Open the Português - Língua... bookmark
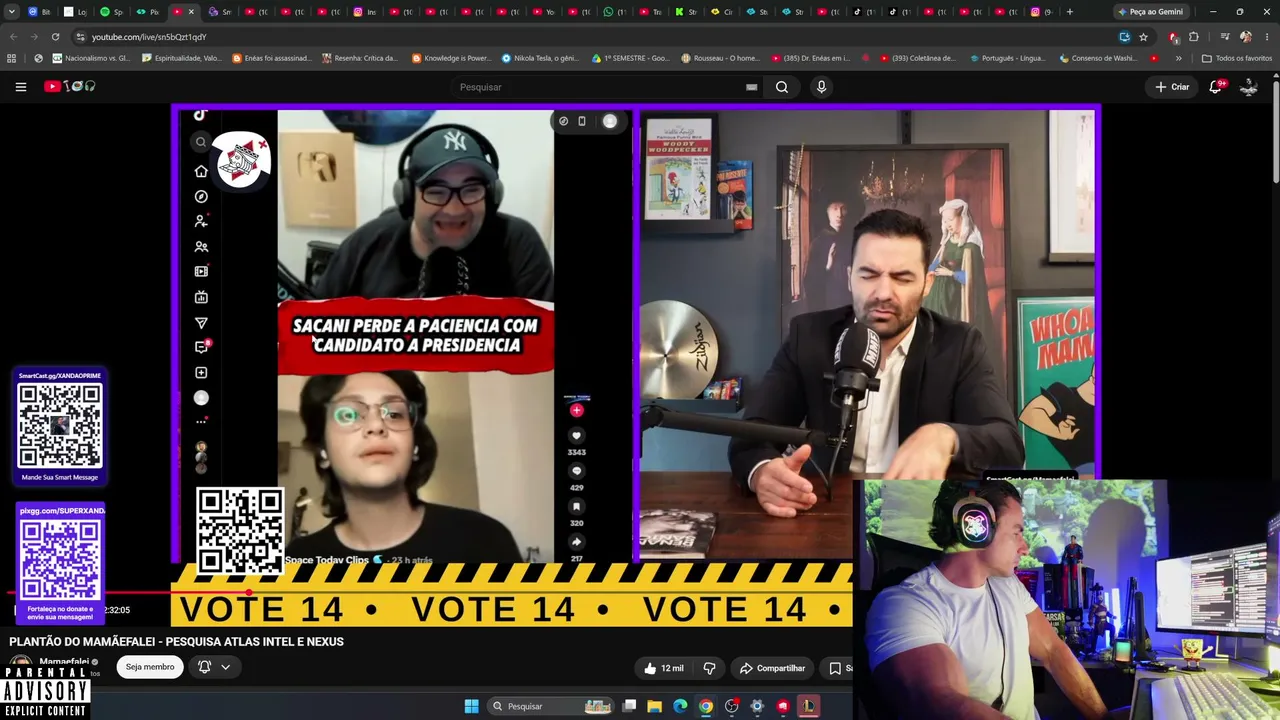 1007,58
